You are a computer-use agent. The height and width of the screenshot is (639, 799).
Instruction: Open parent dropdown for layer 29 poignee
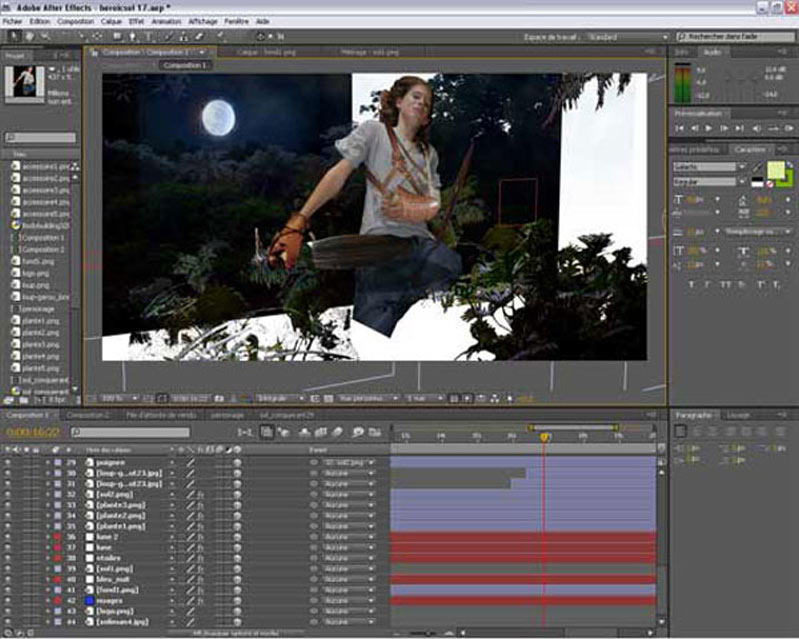coord(349,462)
